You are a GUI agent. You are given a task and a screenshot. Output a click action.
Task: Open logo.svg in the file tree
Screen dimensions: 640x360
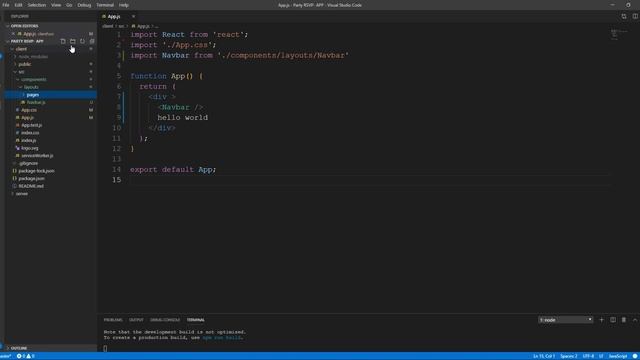[x=30, y=148]
